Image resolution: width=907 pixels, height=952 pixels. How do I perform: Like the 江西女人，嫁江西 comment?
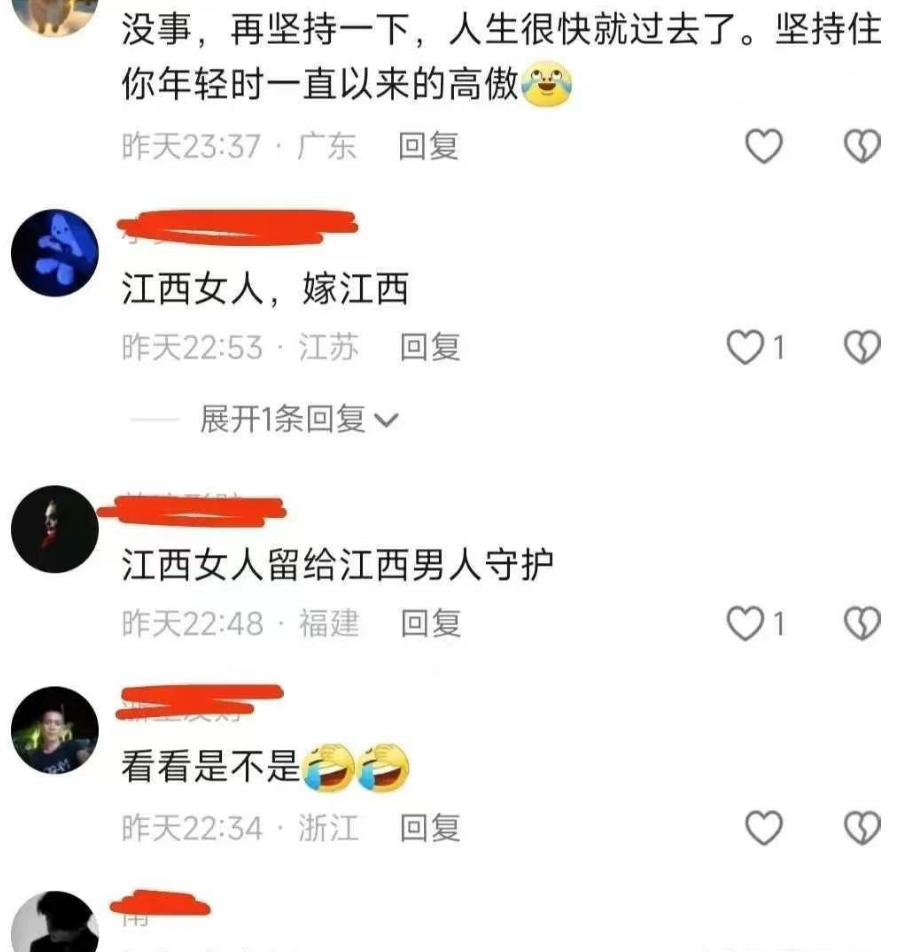746,347
